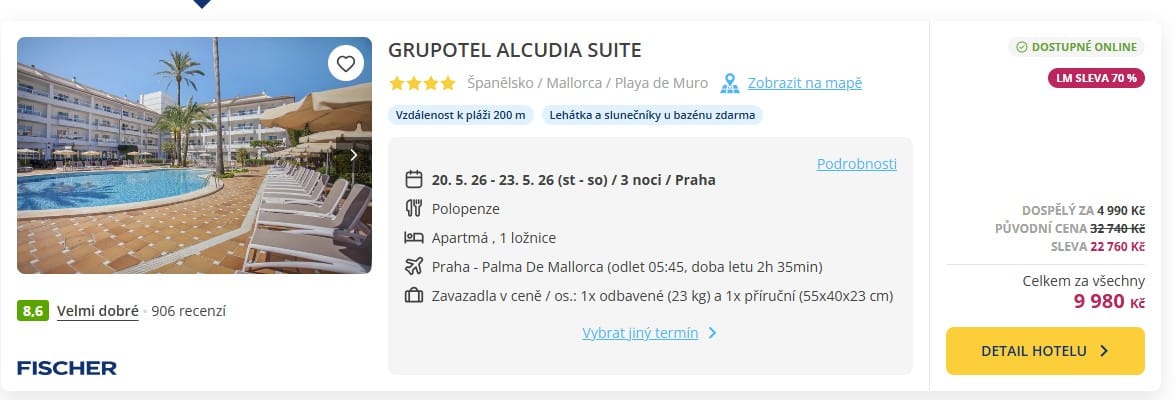
Task: Click the cutlery icon next to Polopenze
Action: pyautogui.click(x=414, y=209)
